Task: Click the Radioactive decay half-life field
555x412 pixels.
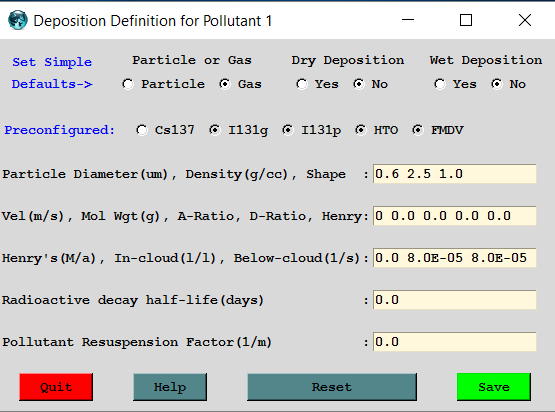Action: pos(454,300)
